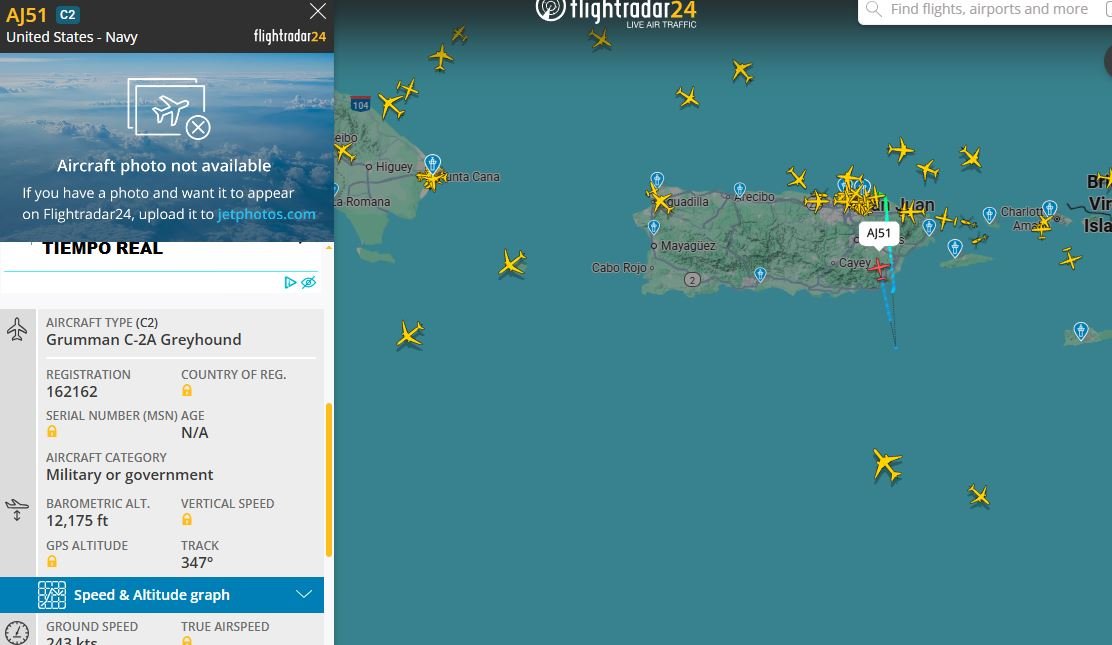Screen dimensions: 1112x645
Task: Select the Punta Cana airport pin marker
Action: point(433,163)
